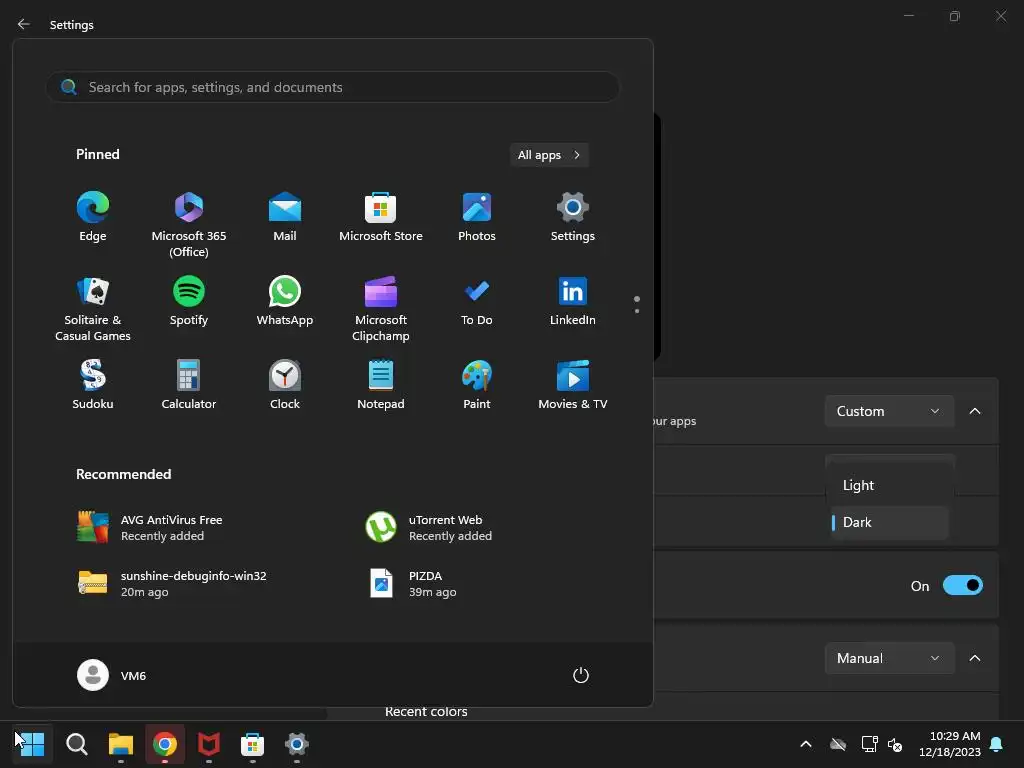Click the muted volume tray icon

pos(895,744)
